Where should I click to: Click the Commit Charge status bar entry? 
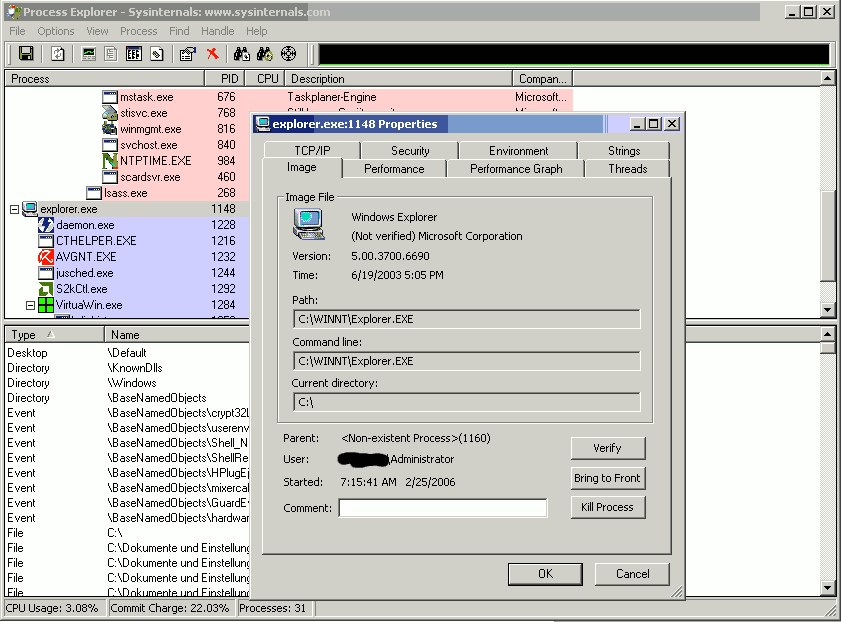click(170, 608)
